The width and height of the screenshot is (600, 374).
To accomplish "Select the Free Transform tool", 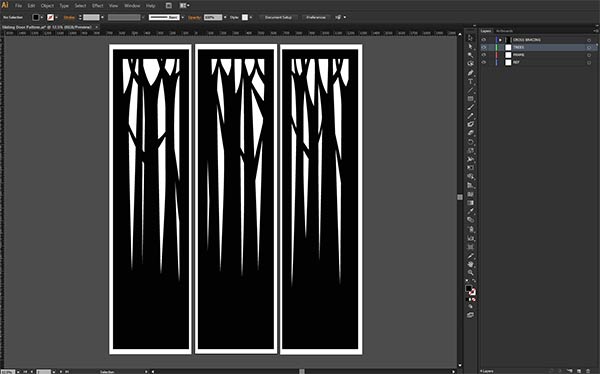I will (470, 168).
